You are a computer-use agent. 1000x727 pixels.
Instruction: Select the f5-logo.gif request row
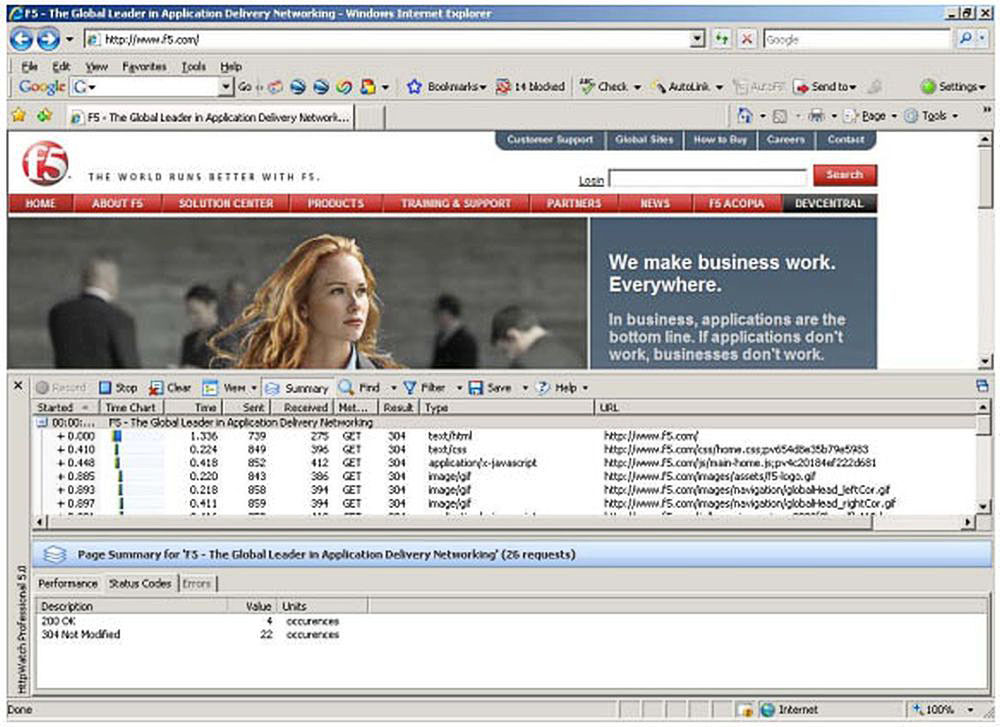(x=504, y=476)
